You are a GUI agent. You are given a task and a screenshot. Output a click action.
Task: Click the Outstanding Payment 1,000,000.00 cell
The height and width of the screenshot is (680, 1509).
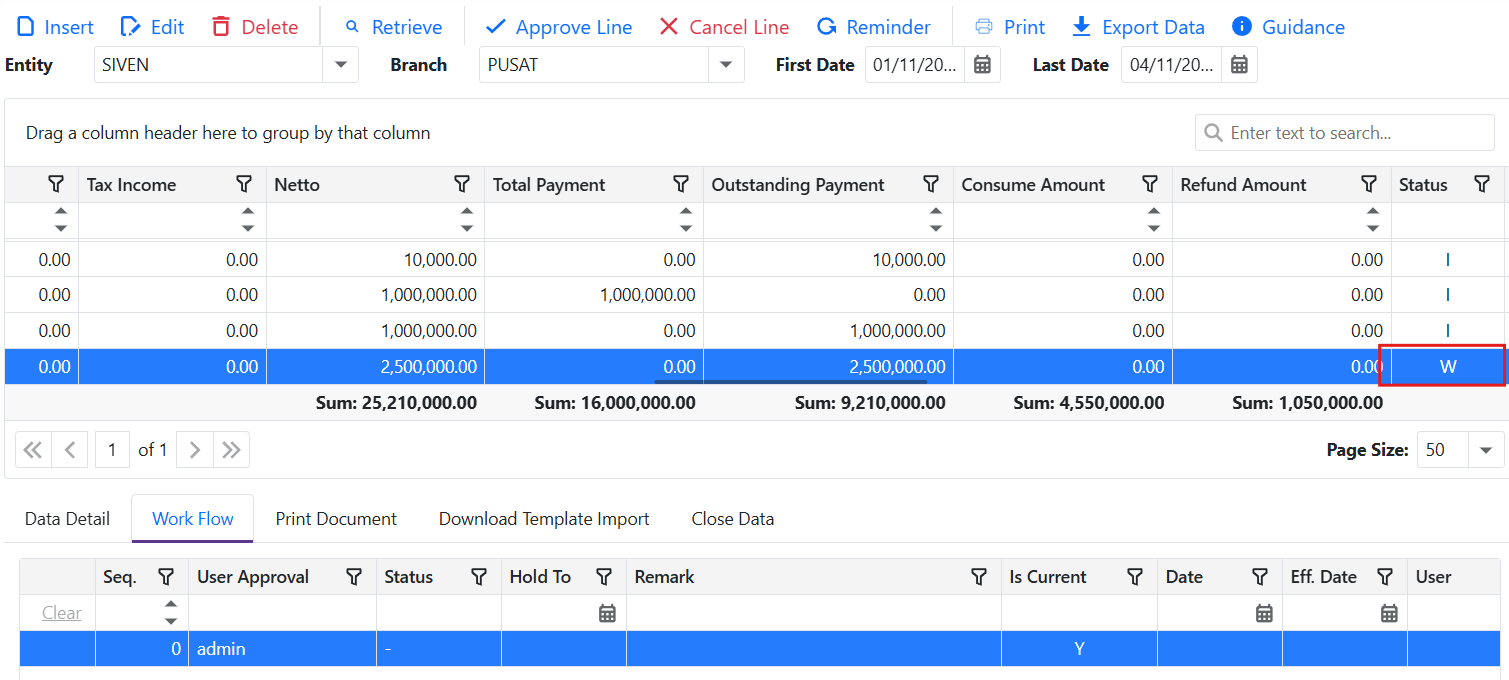[x=828, y=331]
